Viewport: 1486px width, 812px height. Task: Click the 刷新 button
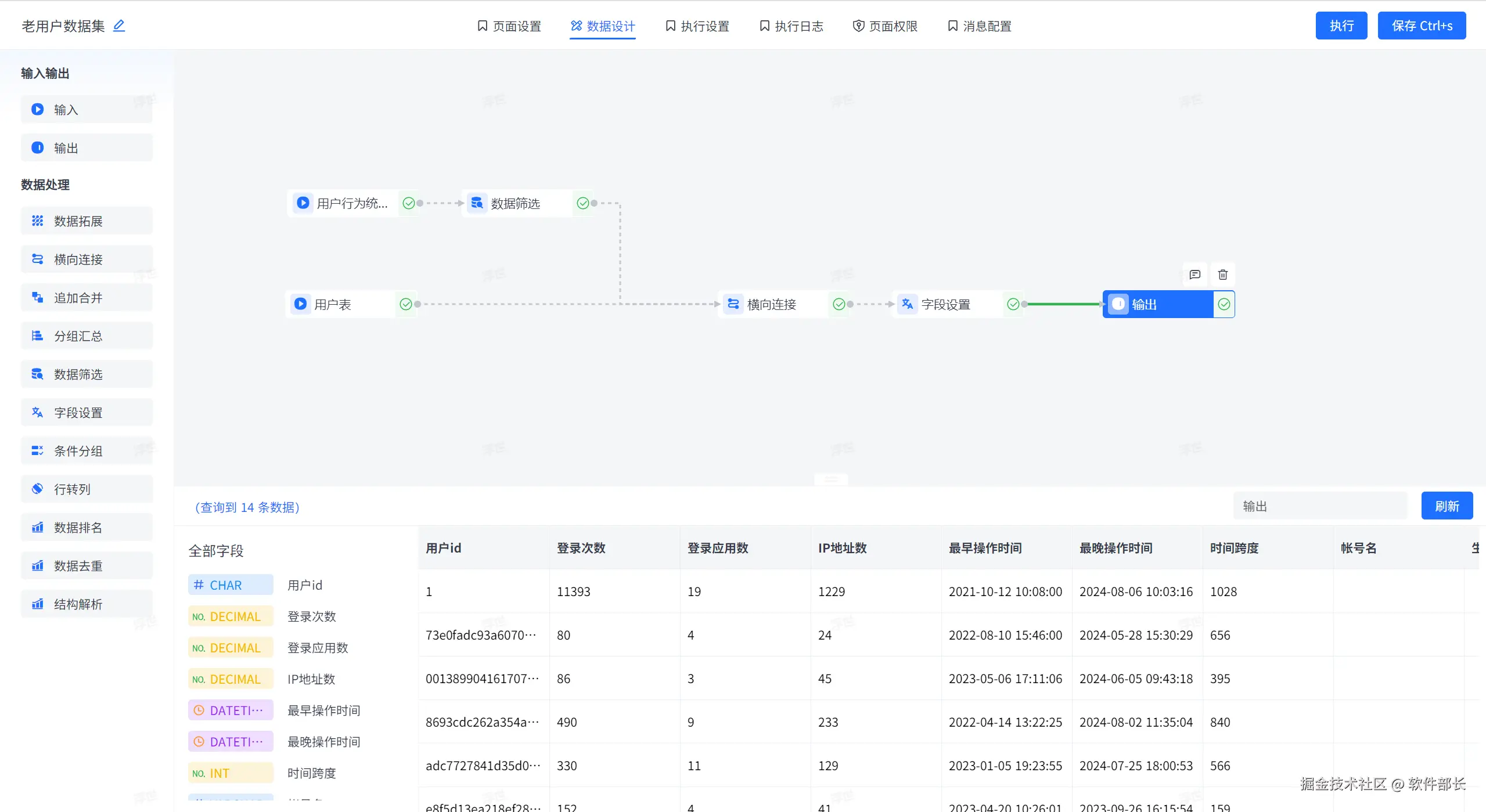1446,506
